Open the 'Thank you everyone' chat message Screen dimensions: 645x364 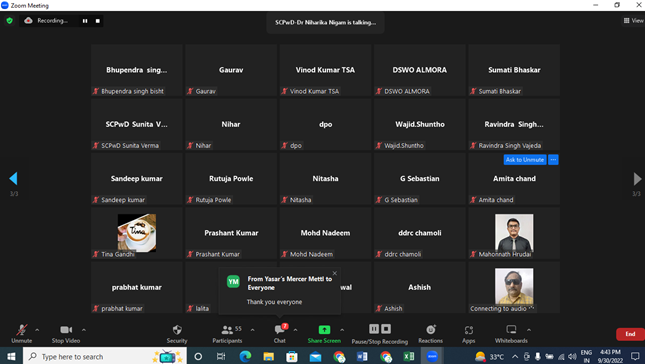tap(274, 302)
